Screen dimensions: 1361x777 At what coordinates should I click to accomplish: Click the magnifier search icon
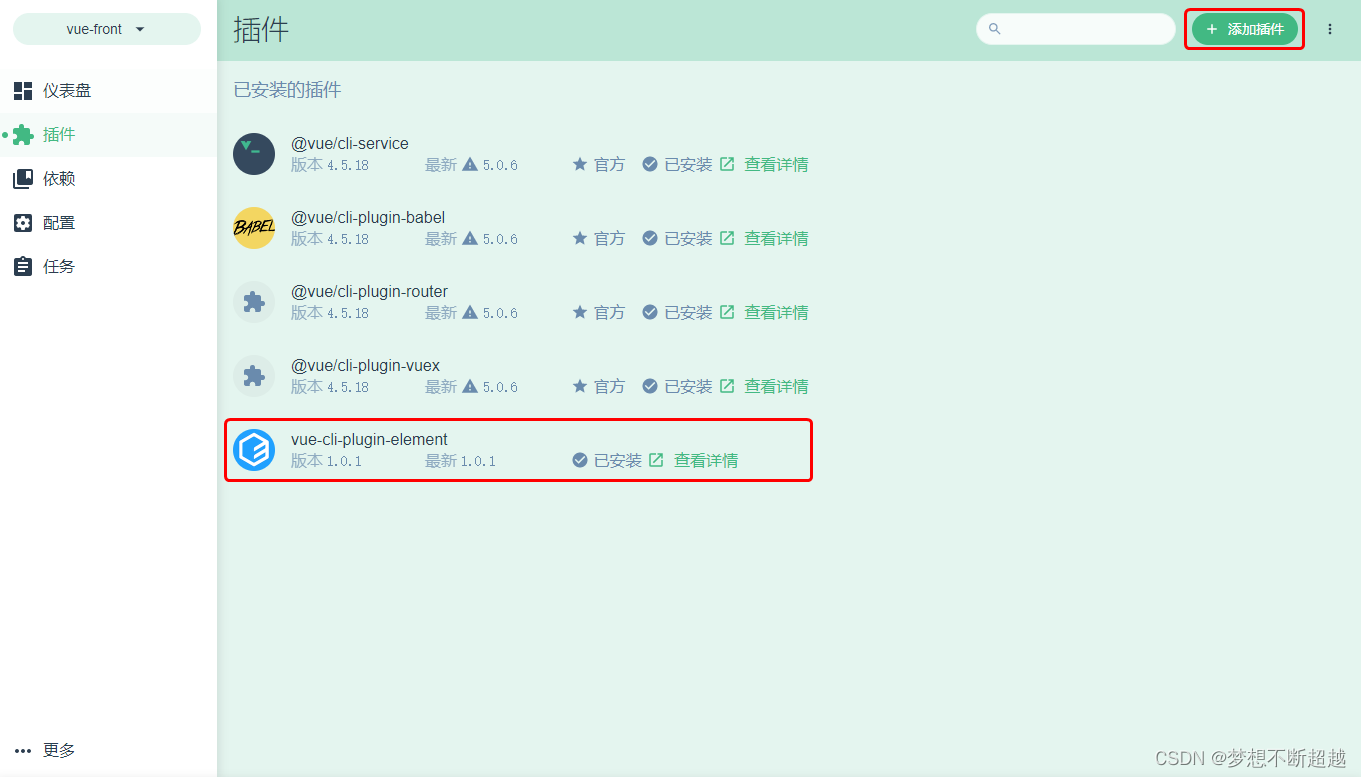(994, 29)
